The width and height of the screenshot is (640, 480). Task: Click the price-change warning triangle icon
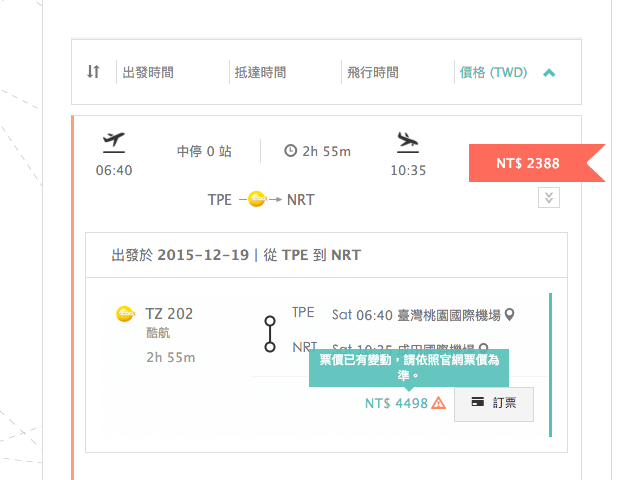pos(438,404)
